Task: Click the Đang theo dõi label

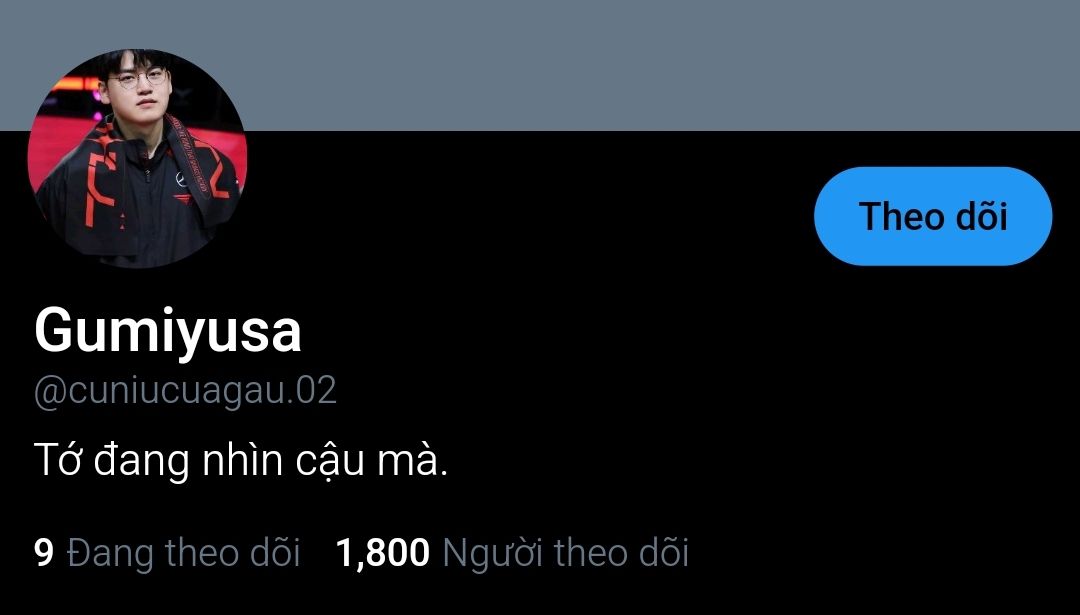Action: point(184,553)
